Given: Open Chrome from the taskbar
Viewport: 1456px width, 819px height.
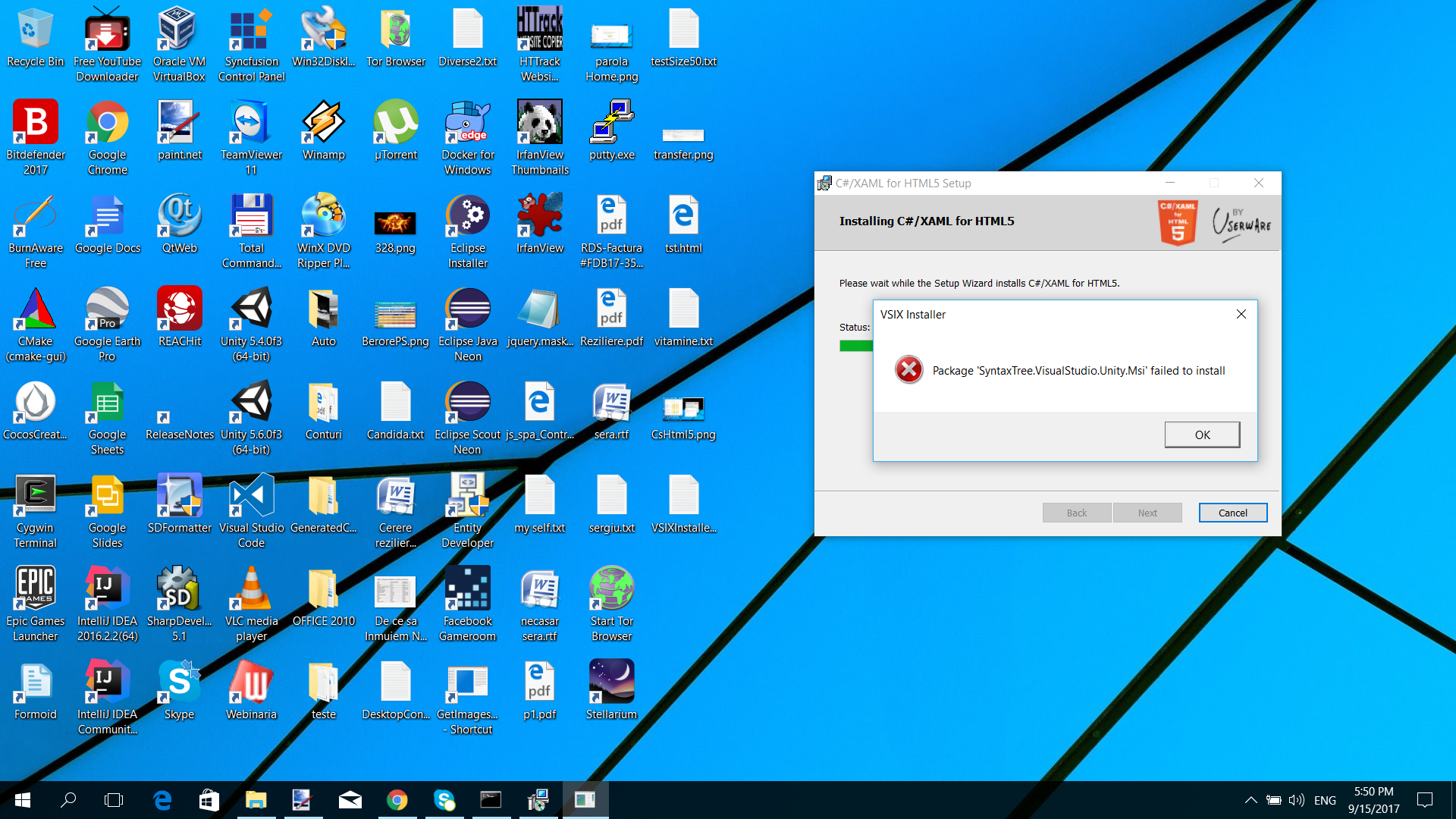Looking at the screenshot, I should click(397, 800).
